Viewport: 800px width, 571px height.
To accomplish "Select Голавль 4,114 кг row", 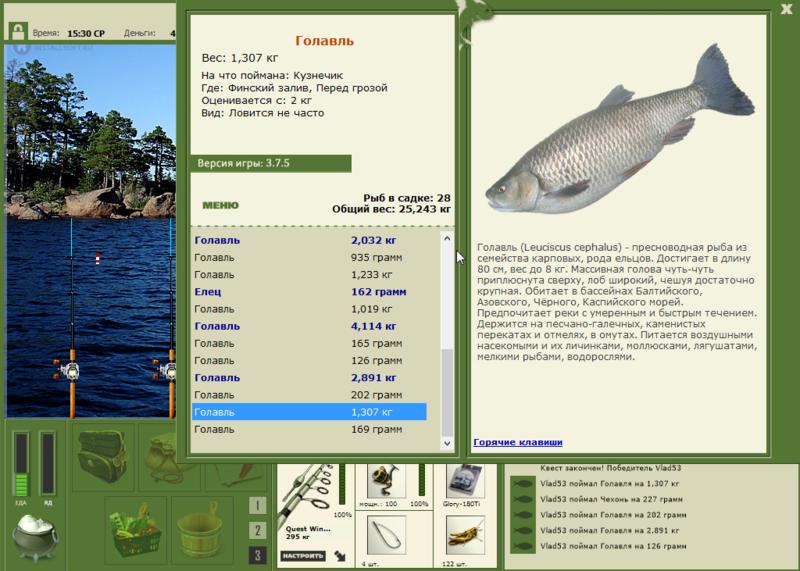I will pos(309,326).
